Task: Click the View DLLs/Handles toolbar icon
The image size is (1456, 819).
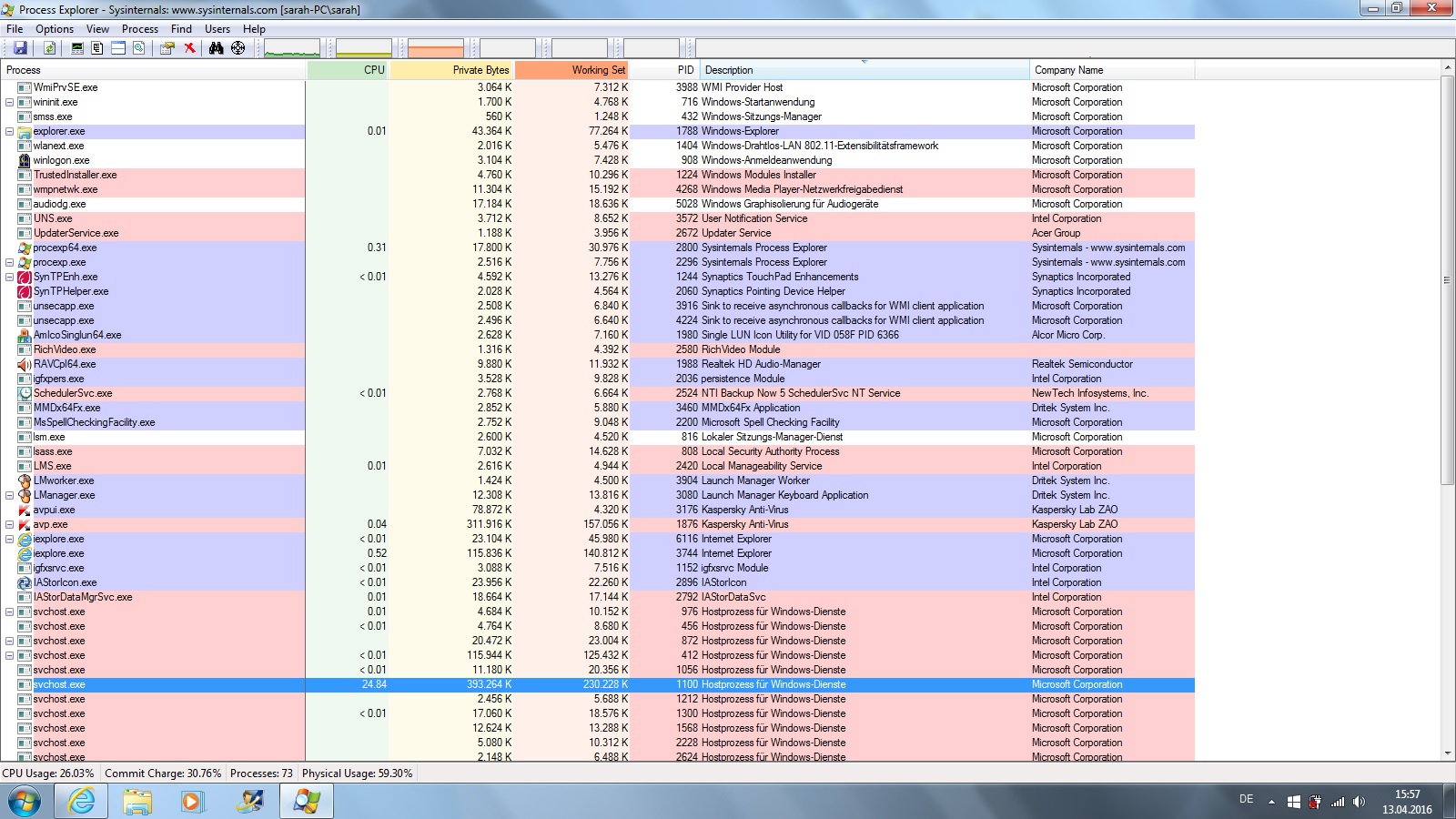Action: (x=139, y=48)
